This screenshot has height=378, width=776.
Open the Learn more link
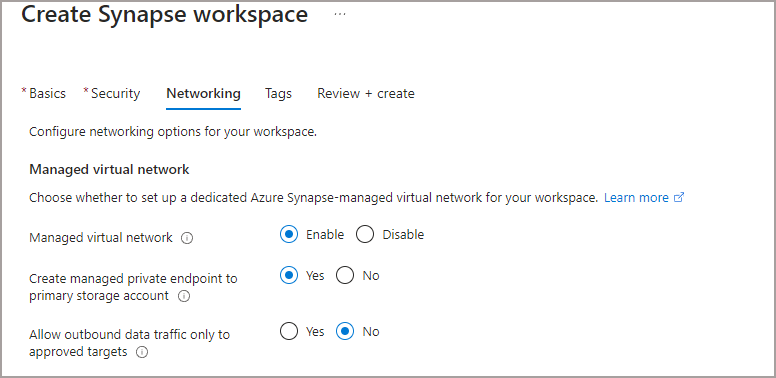(x=636, y=197)
